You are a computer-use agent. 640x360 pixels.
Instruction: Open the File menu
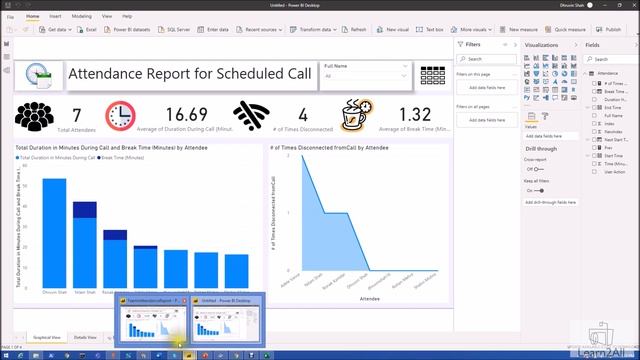pyautogui.click(x=10, y=17)
